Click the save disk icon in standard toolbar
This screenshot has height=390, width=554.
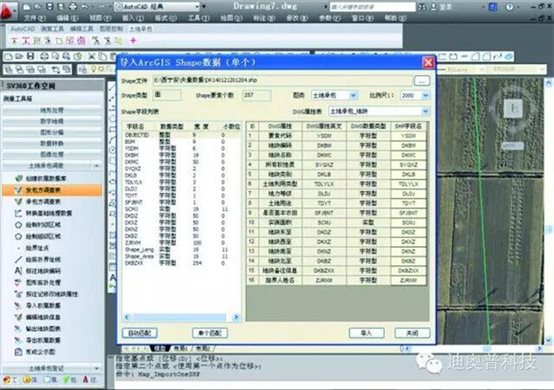[x=31, y=56]
